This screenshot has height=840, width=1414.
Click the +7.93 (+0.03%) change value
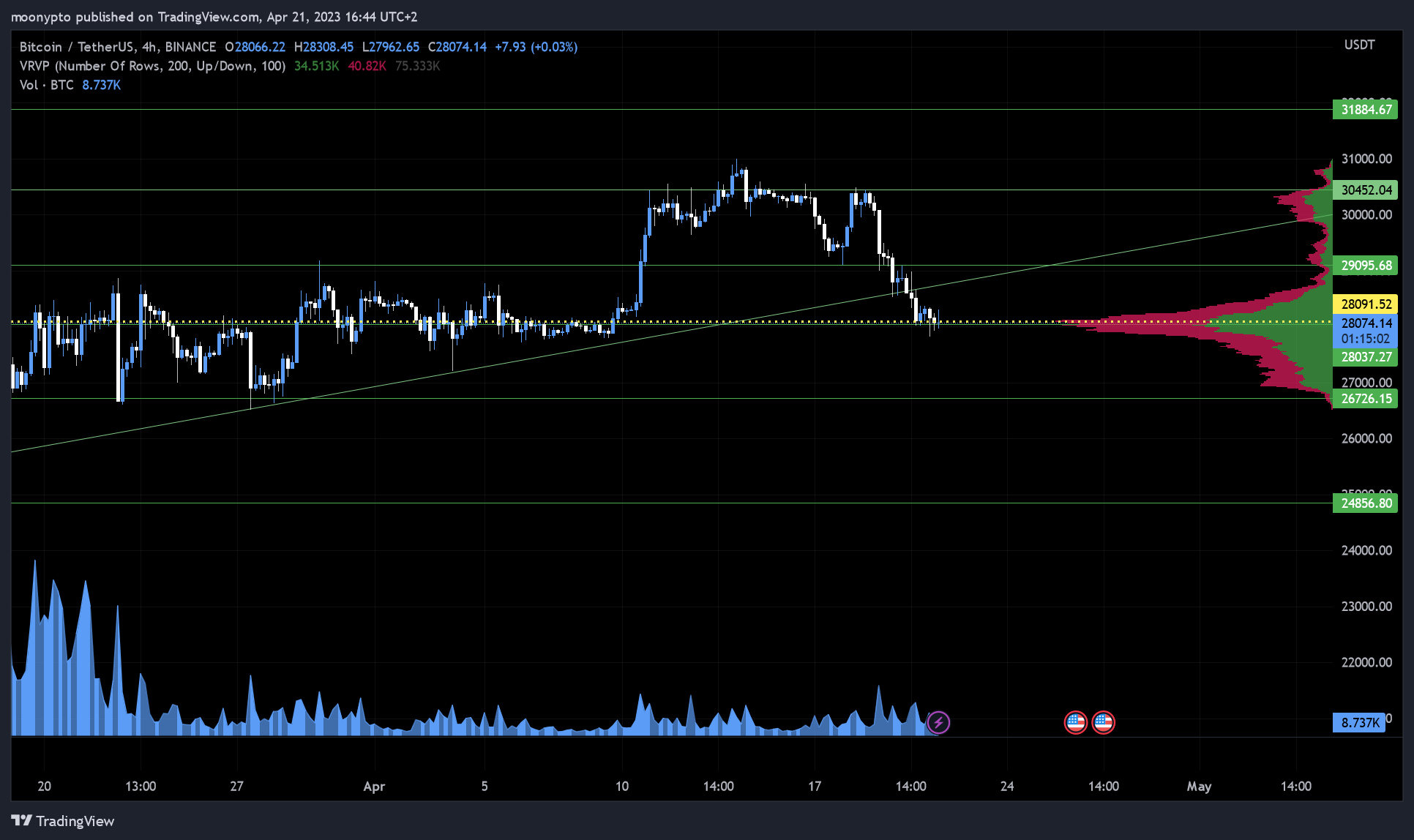536,47
